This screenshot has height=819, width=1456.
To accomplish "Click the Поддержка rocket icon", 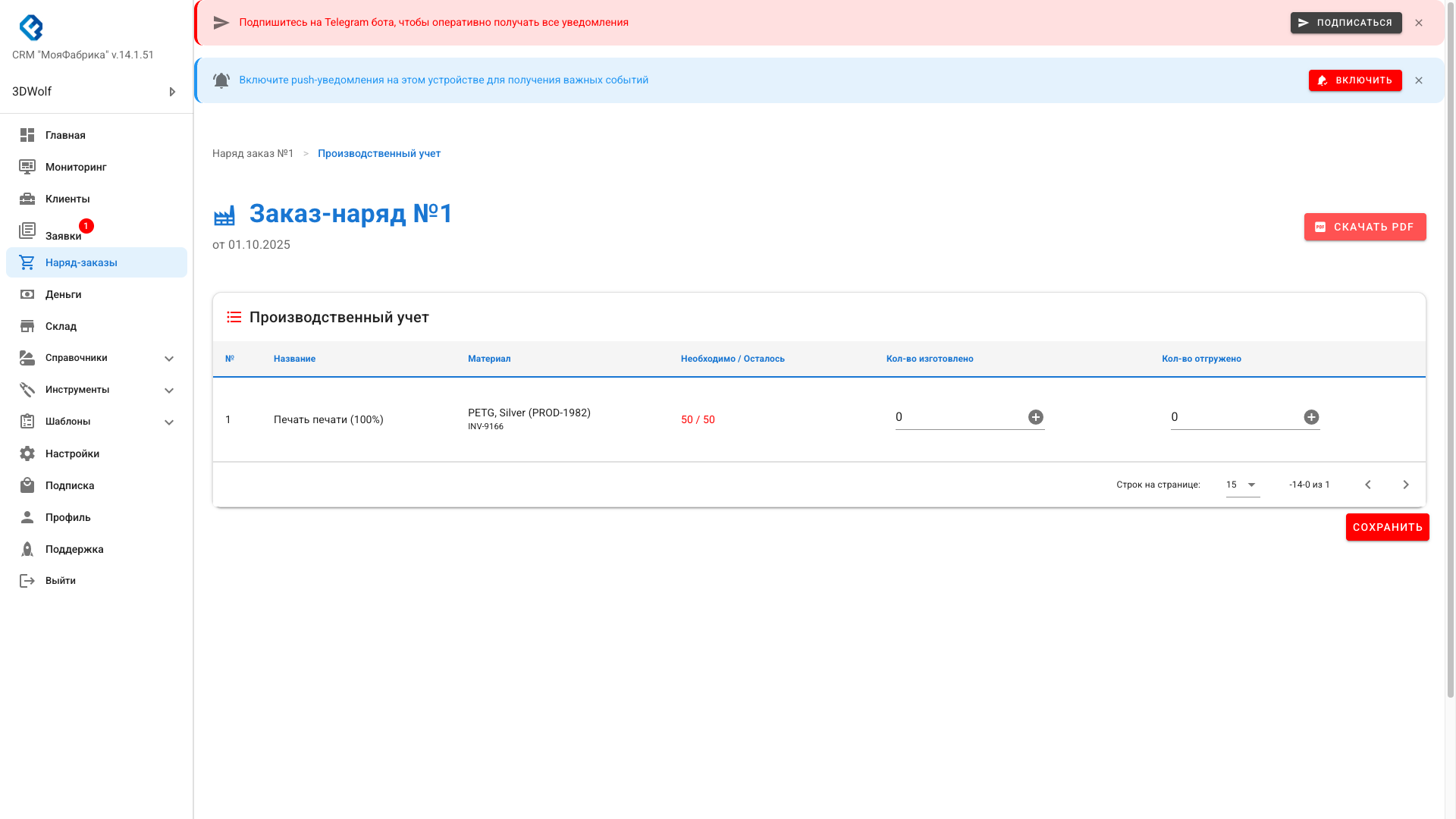I will (x=27, y=549).
